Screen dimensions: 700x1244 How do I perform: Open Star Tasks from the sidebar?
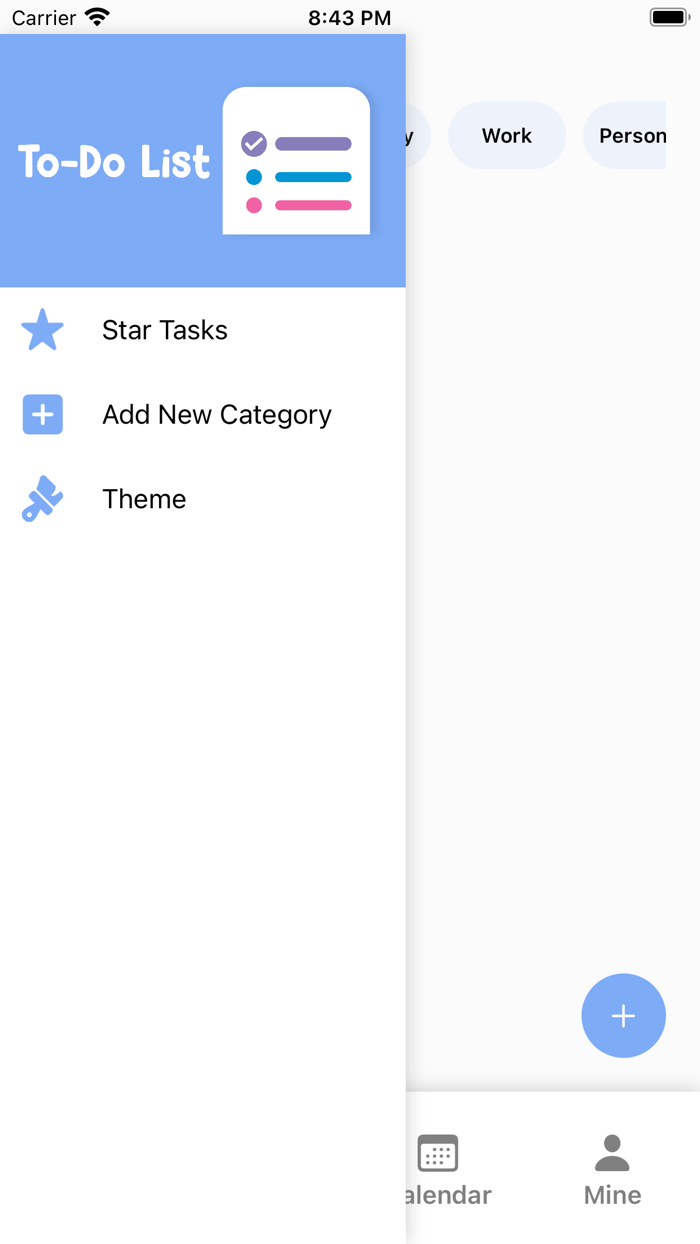(x=164, y=330)
